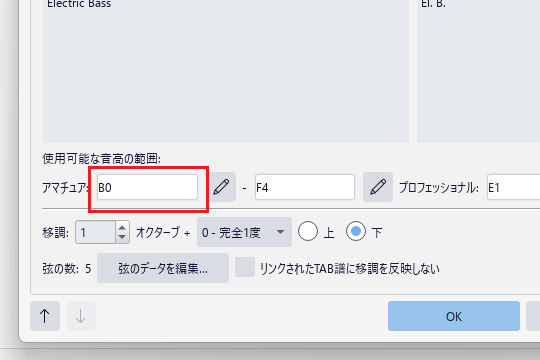Click the 弦のデータを編集... button
Screen dimensions: 540x360
pos(163,268)
